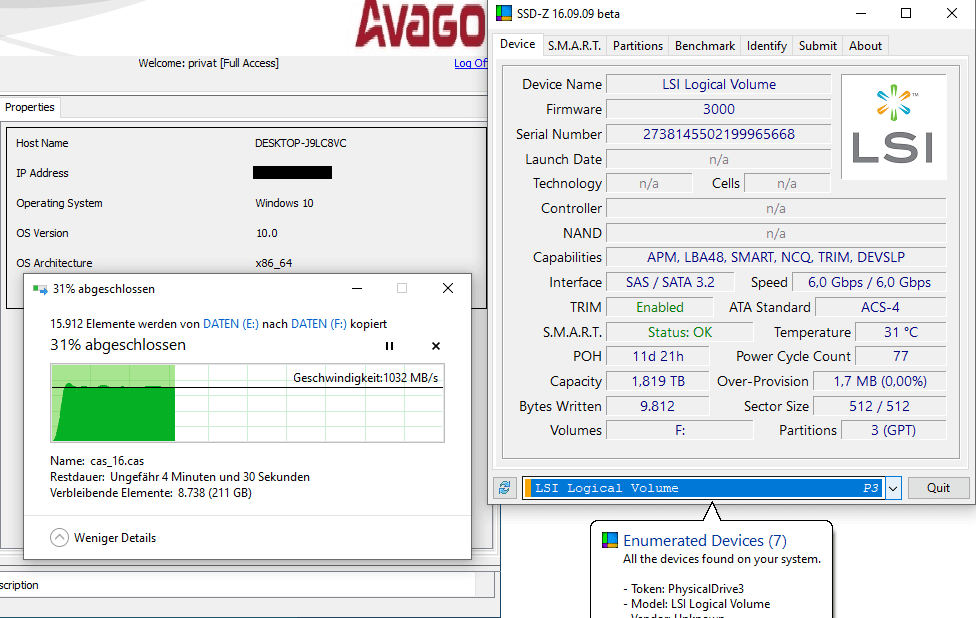Click the Over-Provision value 1,7 MB

click(880, 382)
